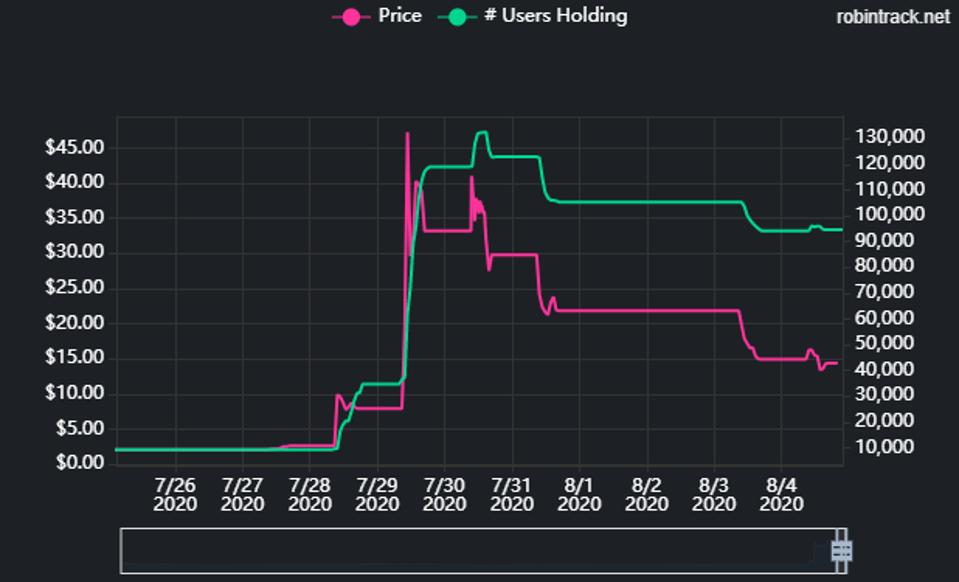Screen dimensions: 959x582
Task: Click the $20.00 price axis label
Action: point(75,323)
